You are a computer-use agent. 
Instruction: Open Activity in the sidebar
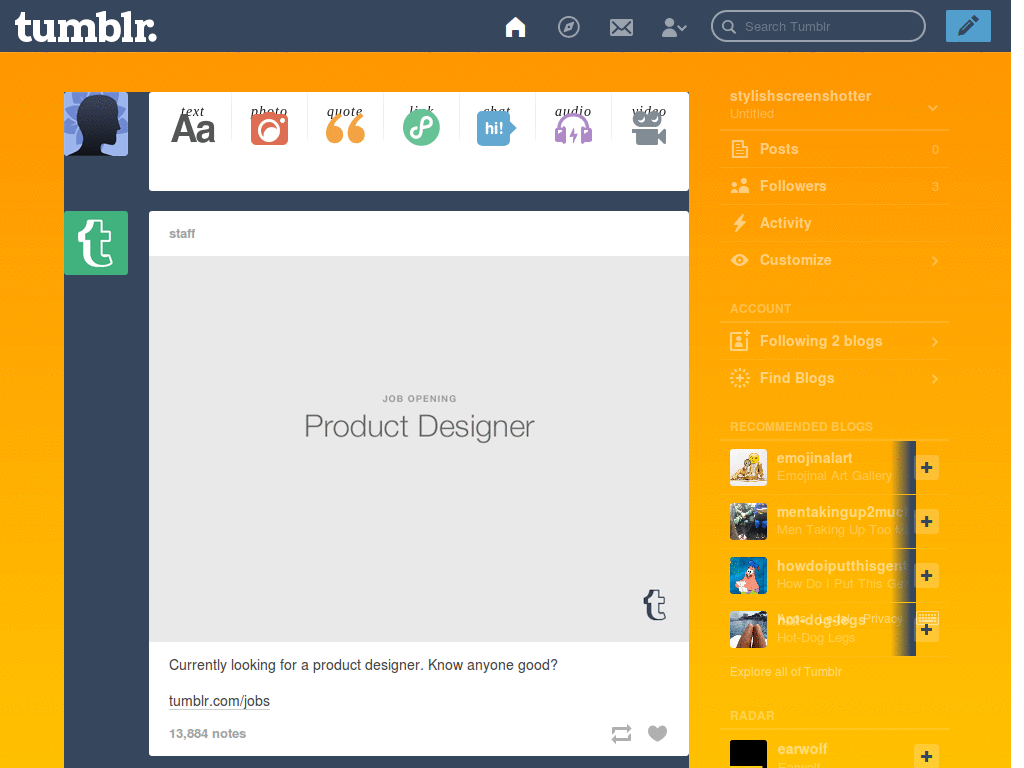pyautogui.click(x=835, y=223)
